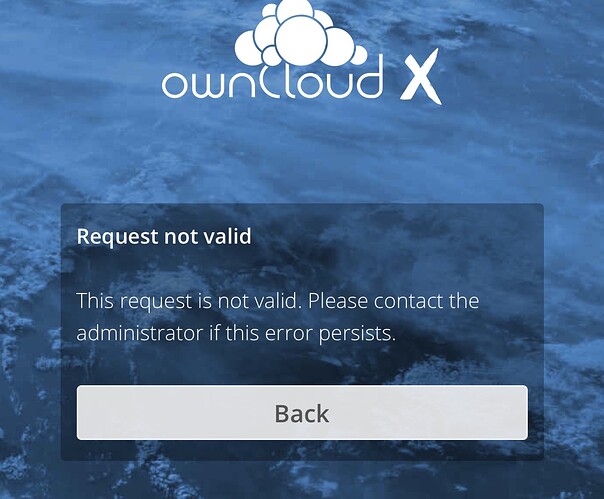Click the ownCloud cloud logo icon

tap(301, 34)
